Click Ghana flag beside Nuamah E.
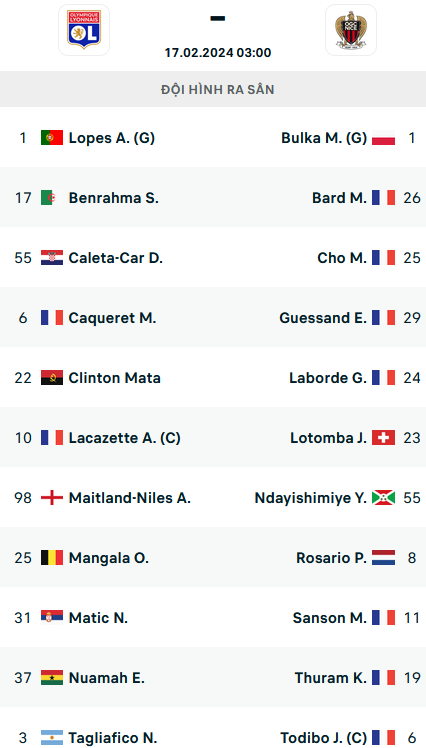The width and height of the screenshot is (426, 748). coord(52,678)
